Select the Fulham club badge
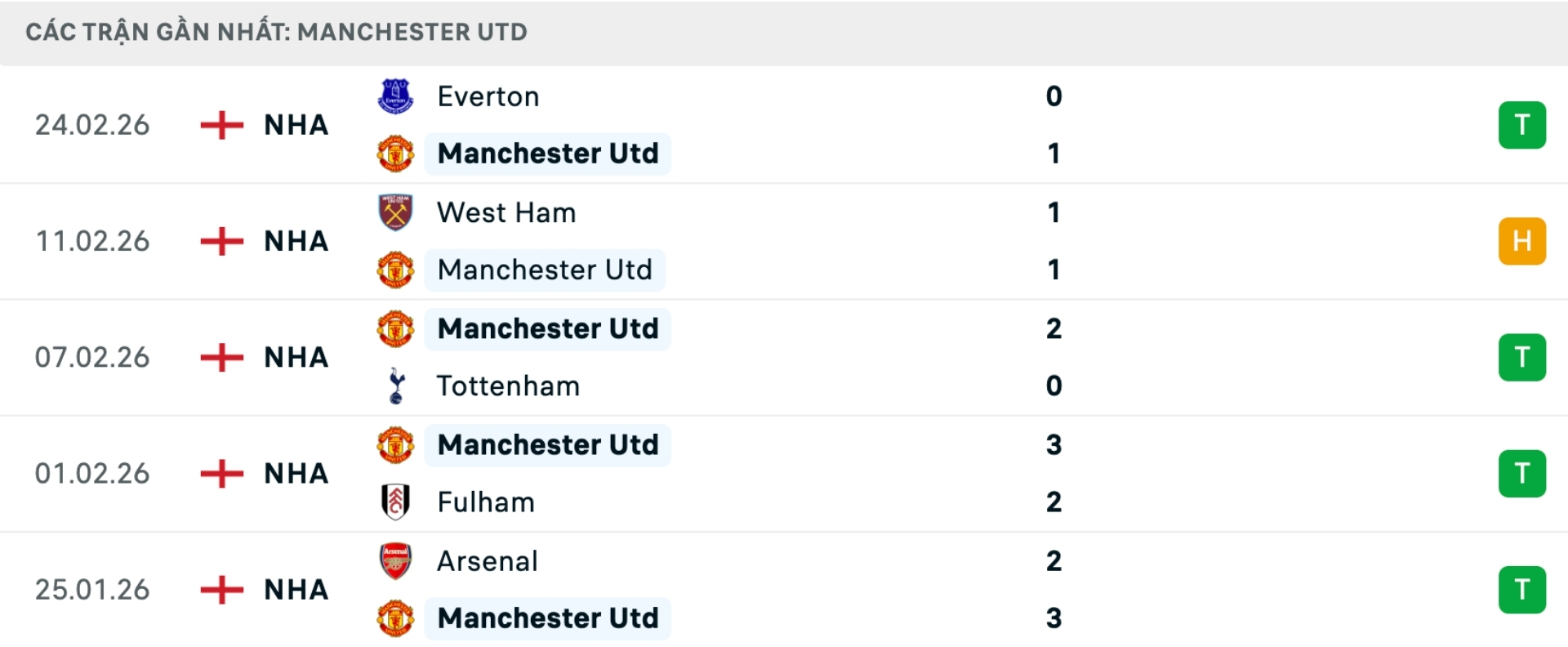Viewport: 1568px width, 647px height. point(396,502)
